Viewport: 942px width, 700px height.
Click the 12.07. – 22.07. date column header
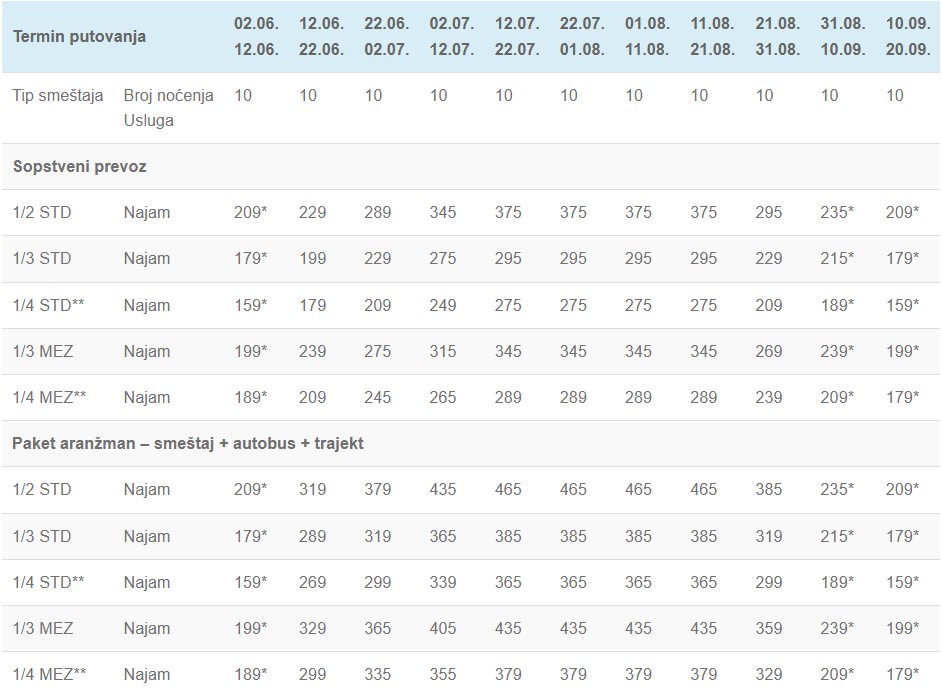[x=516, y=36]
